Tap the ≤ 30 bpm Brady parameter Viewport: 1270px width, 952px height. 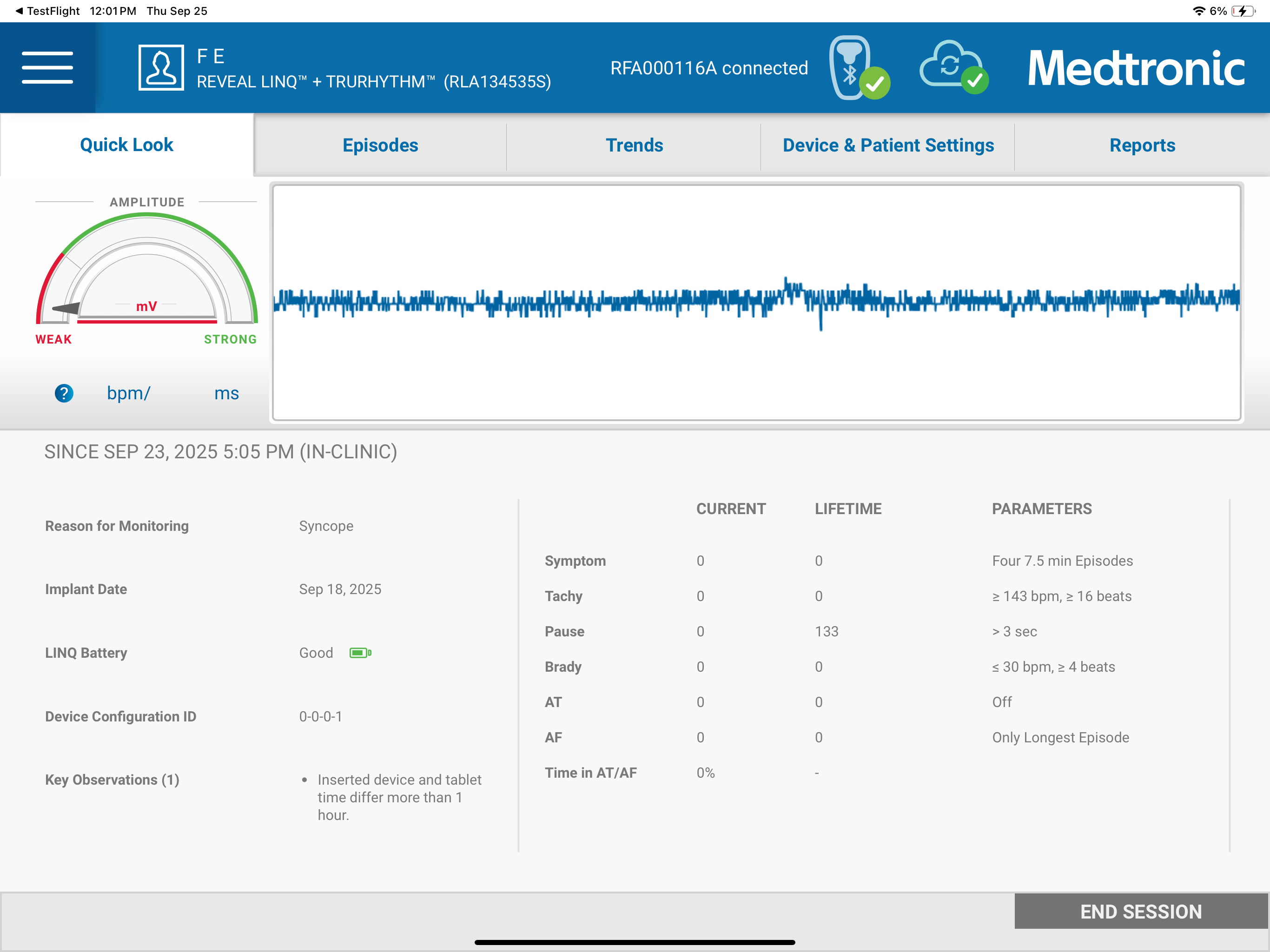1053,667
